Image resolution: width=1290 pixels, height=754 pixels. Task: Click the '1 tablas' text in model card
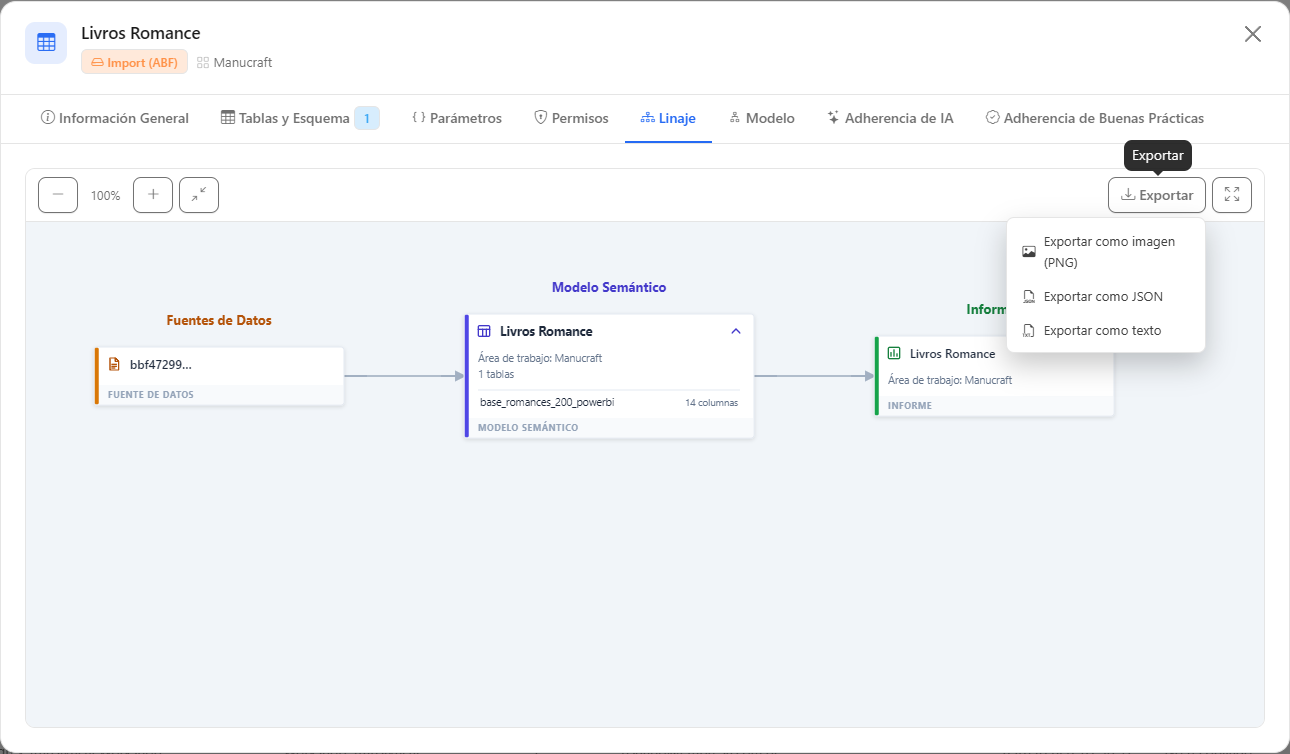(x=496, y=374)
